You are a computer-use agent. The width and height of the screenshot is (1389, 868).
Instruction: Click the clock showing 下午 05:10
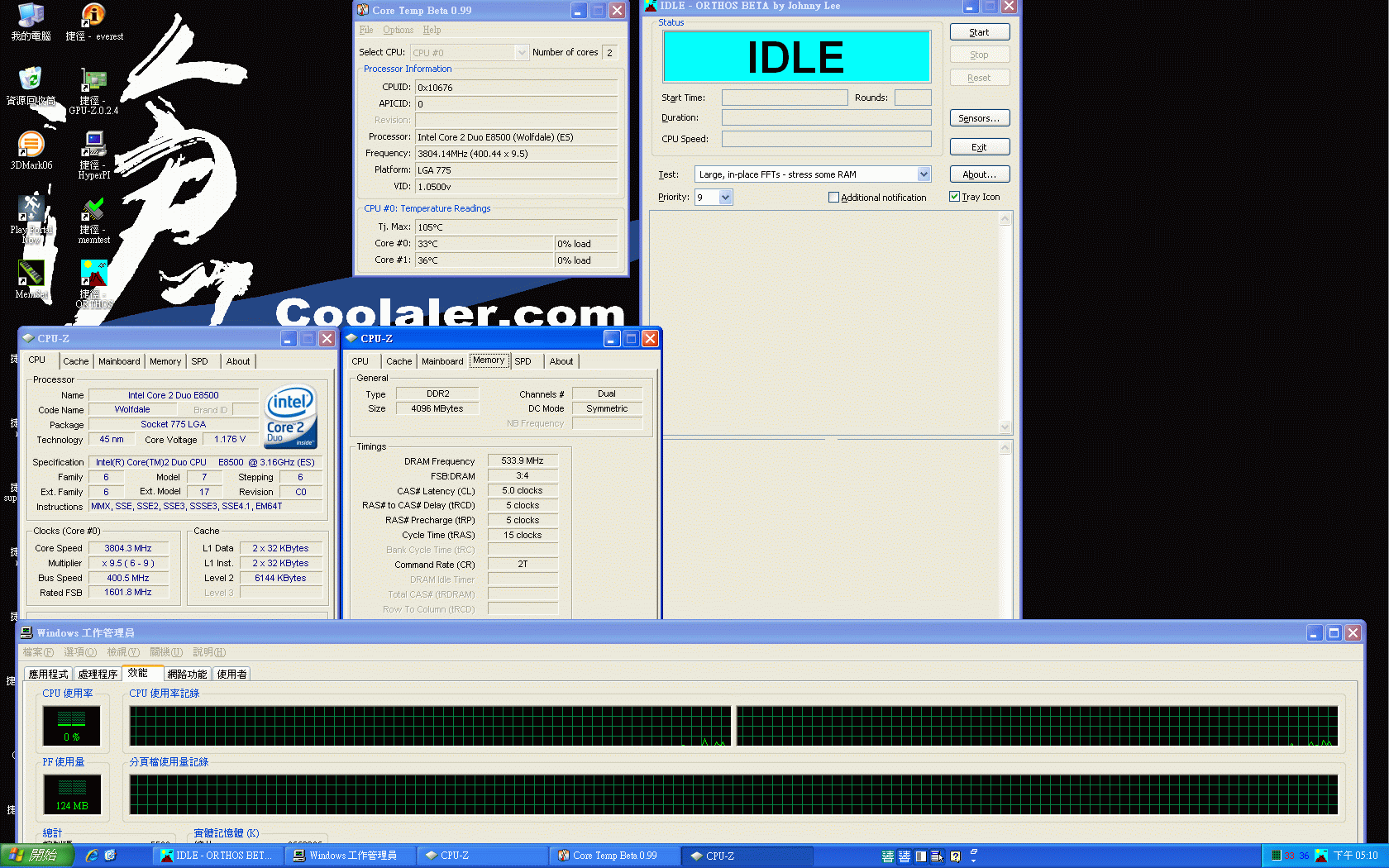[1356, 856]
